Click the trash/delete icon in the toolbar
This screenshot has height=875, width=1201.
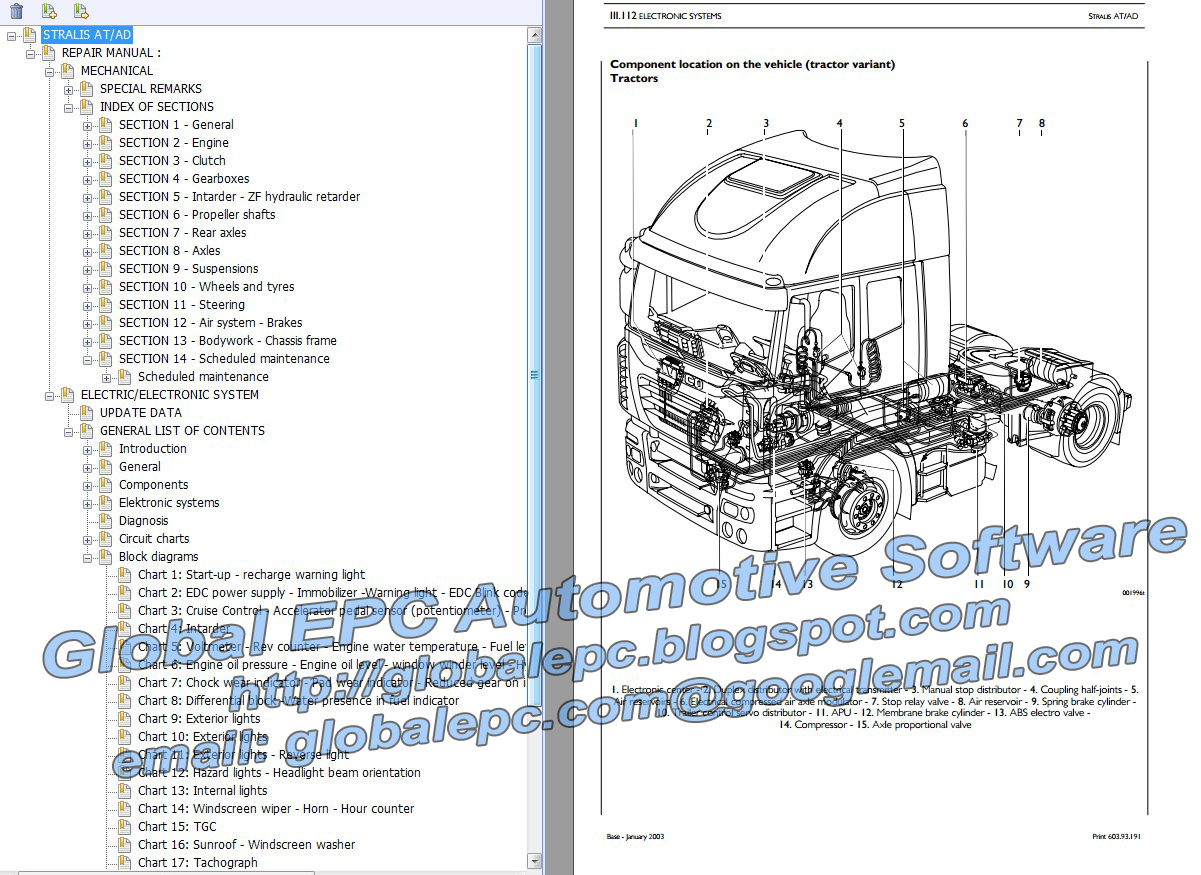click(15, 11)
